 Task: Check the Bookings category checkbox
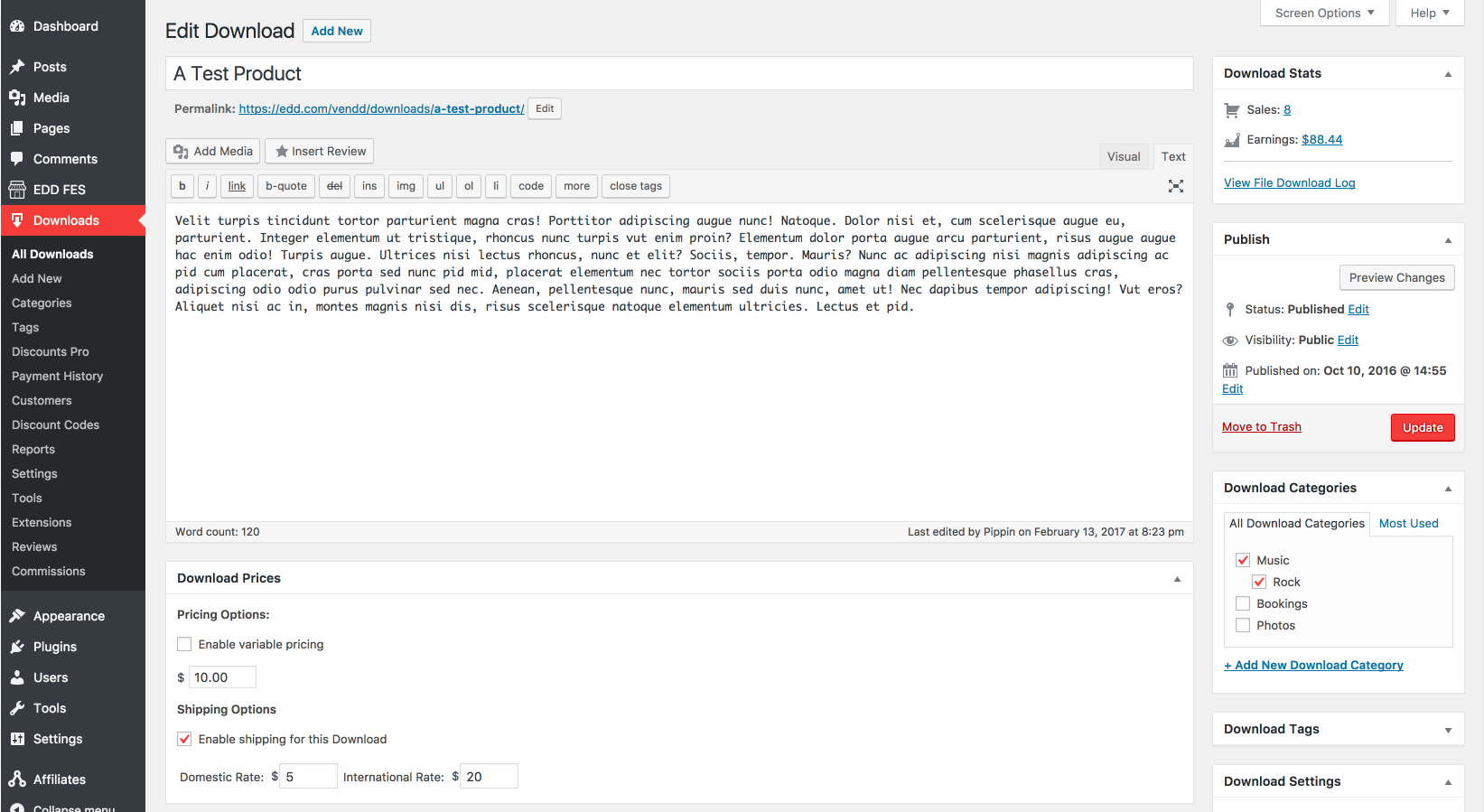(x=1243, y=603)
